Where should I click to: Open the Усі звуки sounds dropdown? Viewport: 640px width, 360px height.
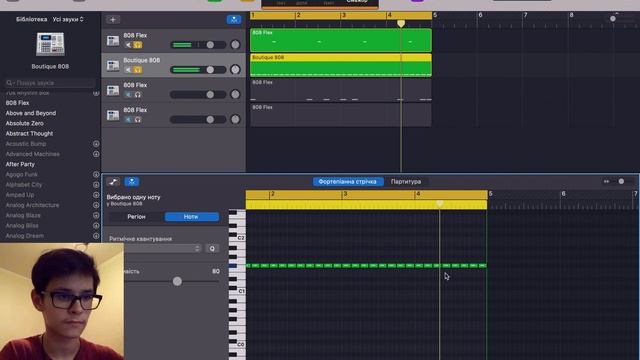coord(68,19)
